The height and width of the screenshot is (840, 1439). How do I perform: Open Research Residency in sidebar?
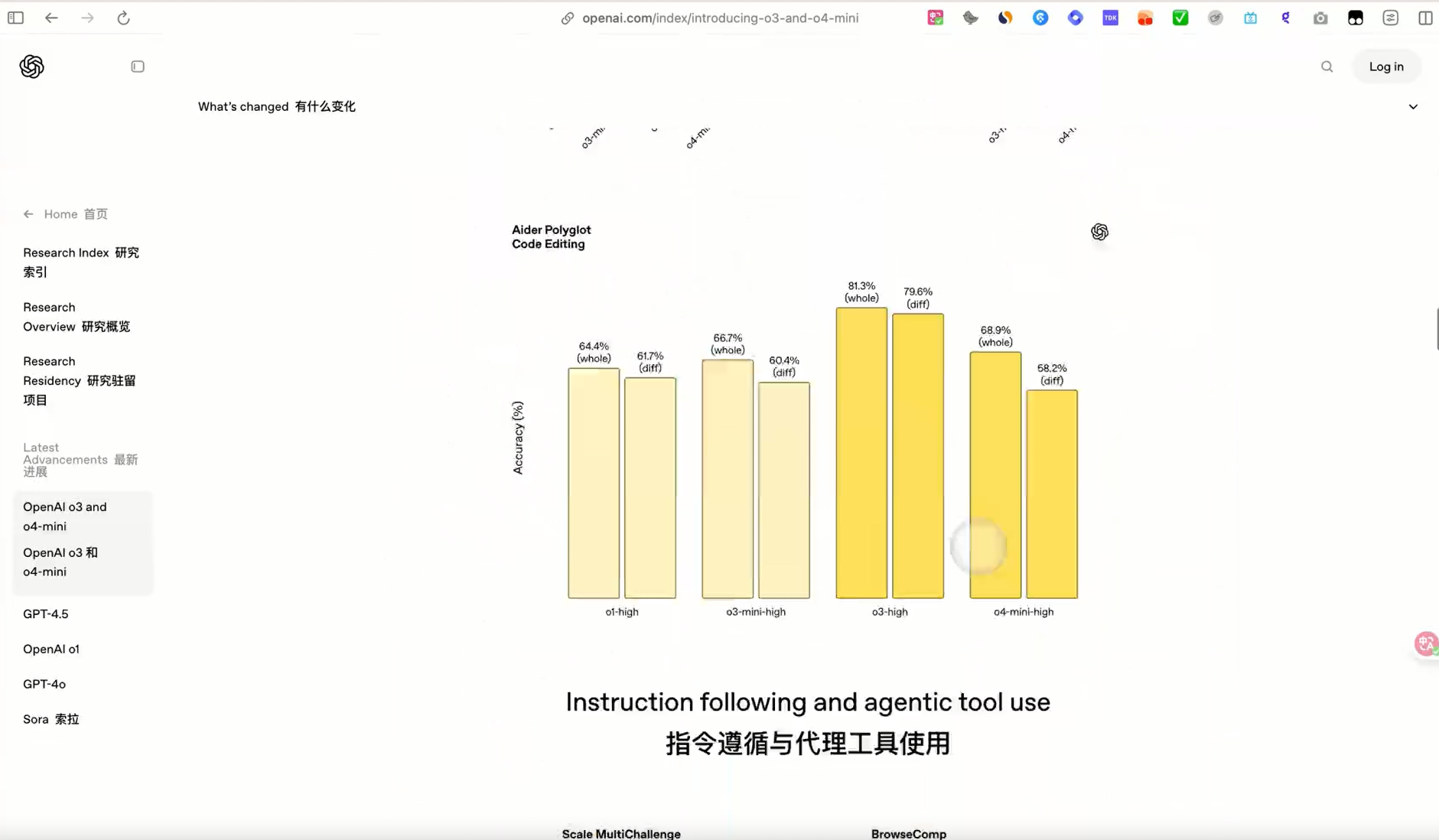pos(80,380)
